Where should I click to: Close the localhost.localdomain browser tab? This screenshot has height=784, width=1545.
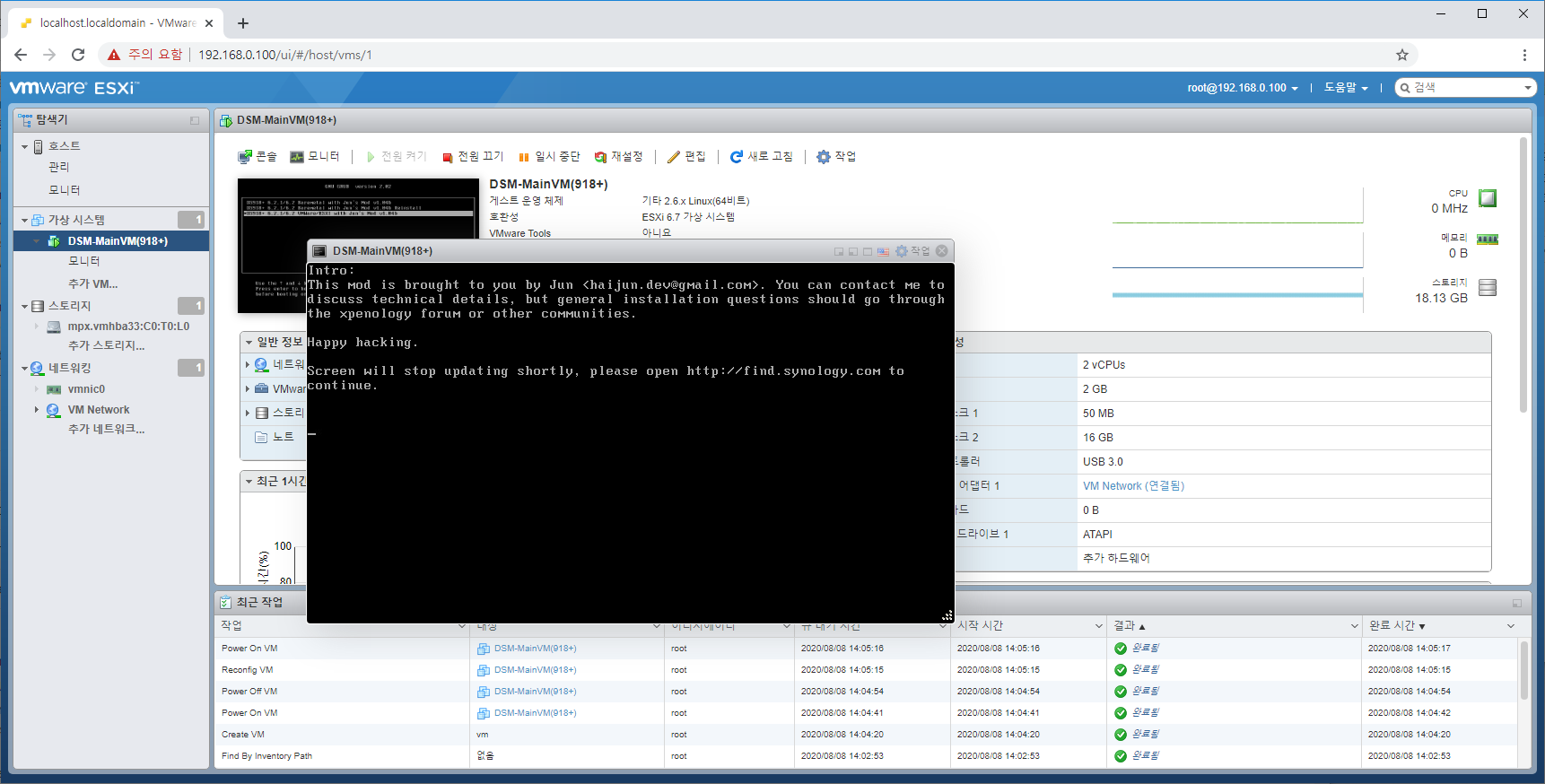coord(208,23)
